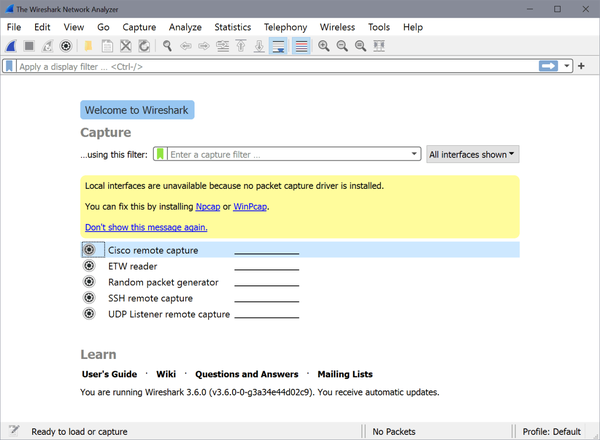The height and width of the screenshot is (440, 600).
Task: Follow the WinPcap install link
Action: coord(250,207)
